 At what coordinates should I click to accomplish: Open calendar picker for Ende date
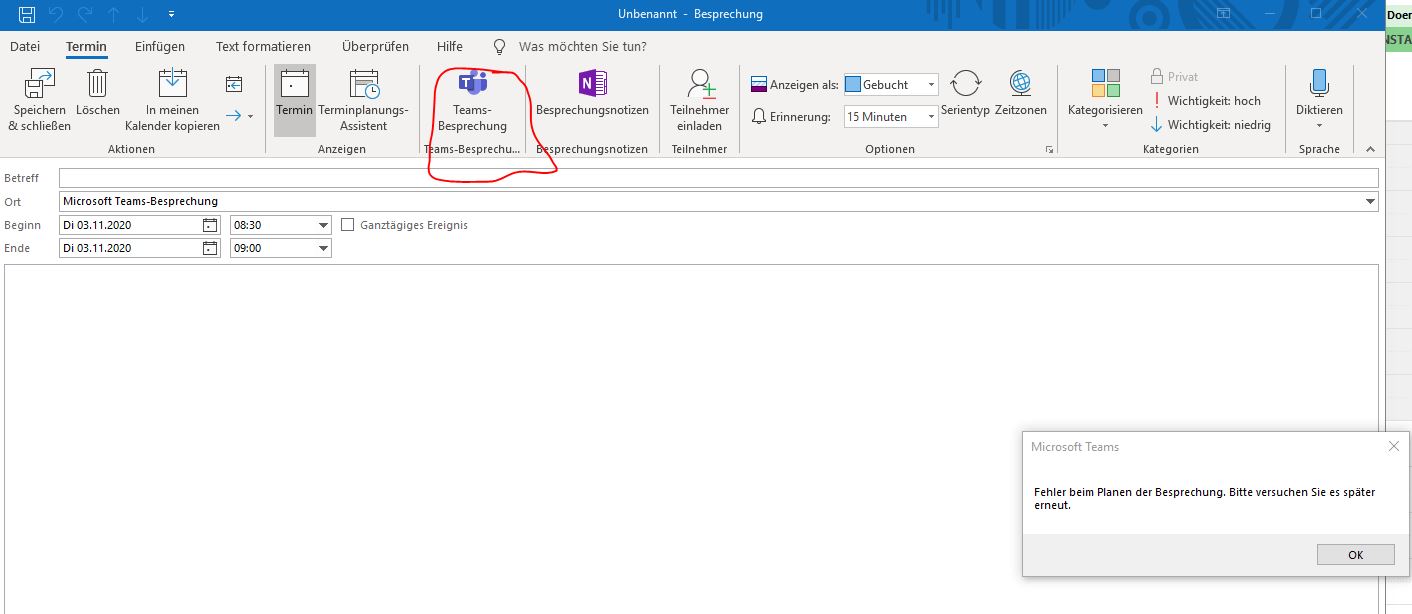point(210,248)
